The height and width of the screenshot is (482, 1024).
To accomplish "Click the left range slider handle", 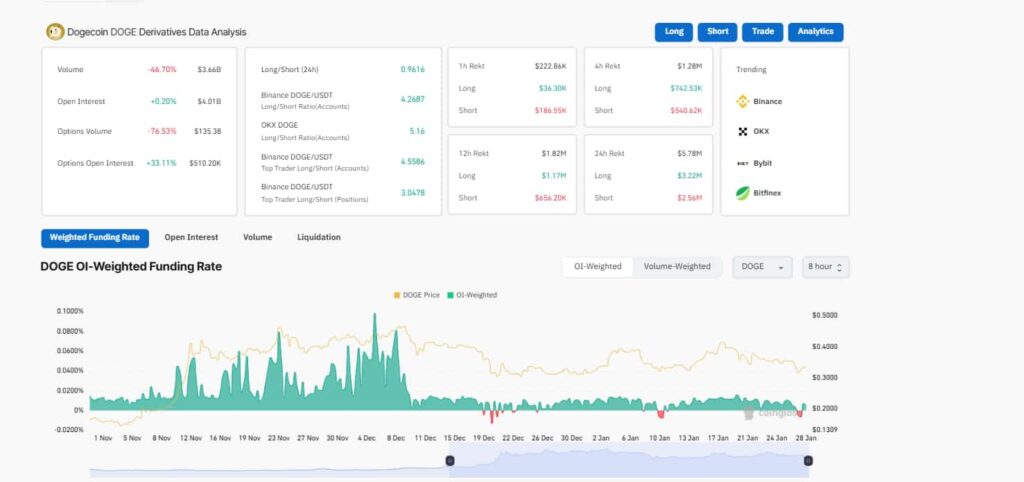I will [x=449, y=460].
